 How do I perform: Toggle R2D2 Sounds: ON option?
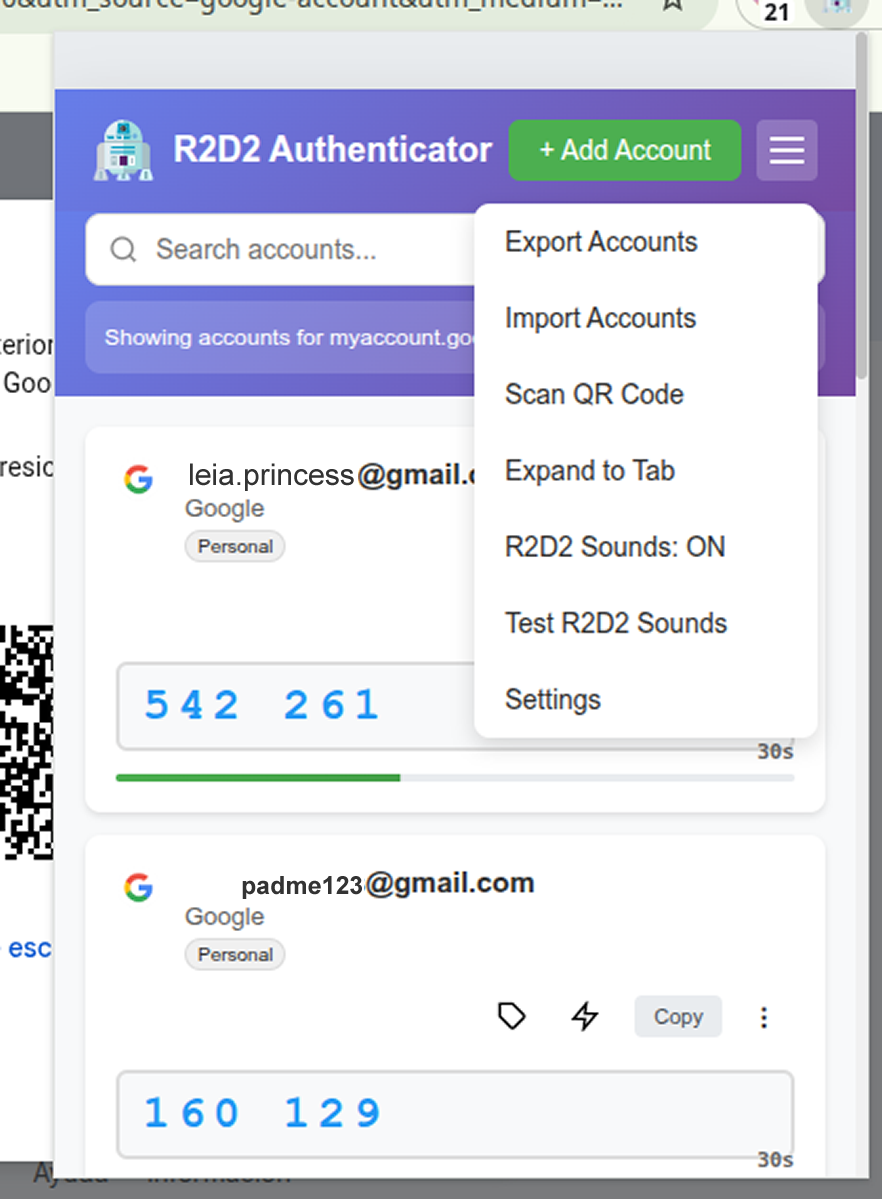click(x=646, y=548)
